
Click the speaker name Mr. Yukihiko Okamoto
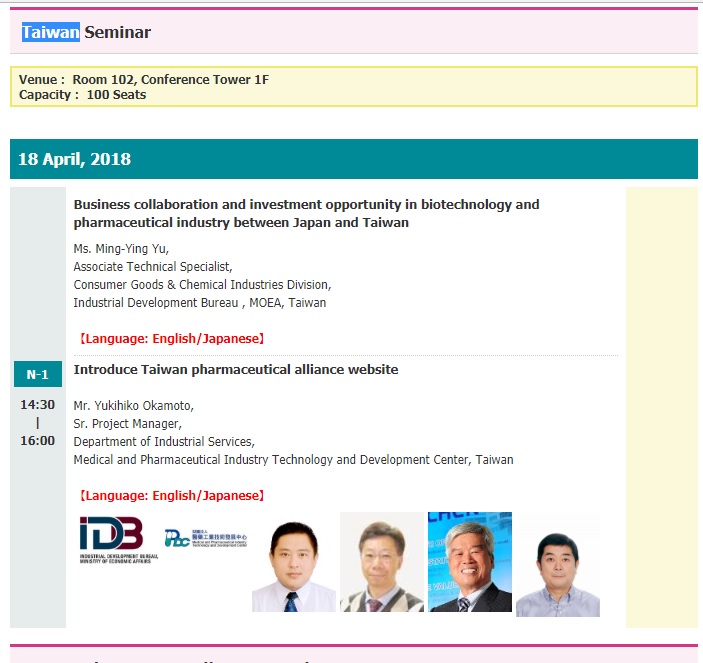coord(133,406)
